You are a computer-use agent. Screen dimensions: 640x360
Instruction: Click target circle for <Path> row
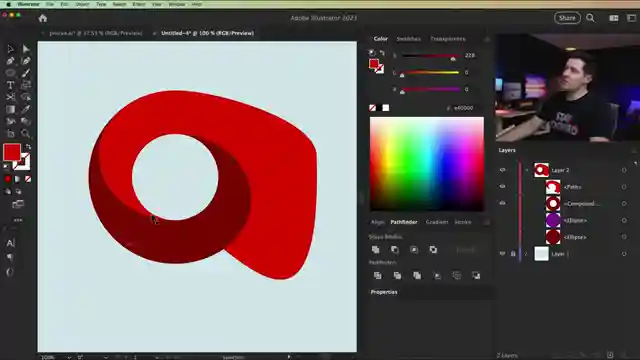[x=624, y=187]
